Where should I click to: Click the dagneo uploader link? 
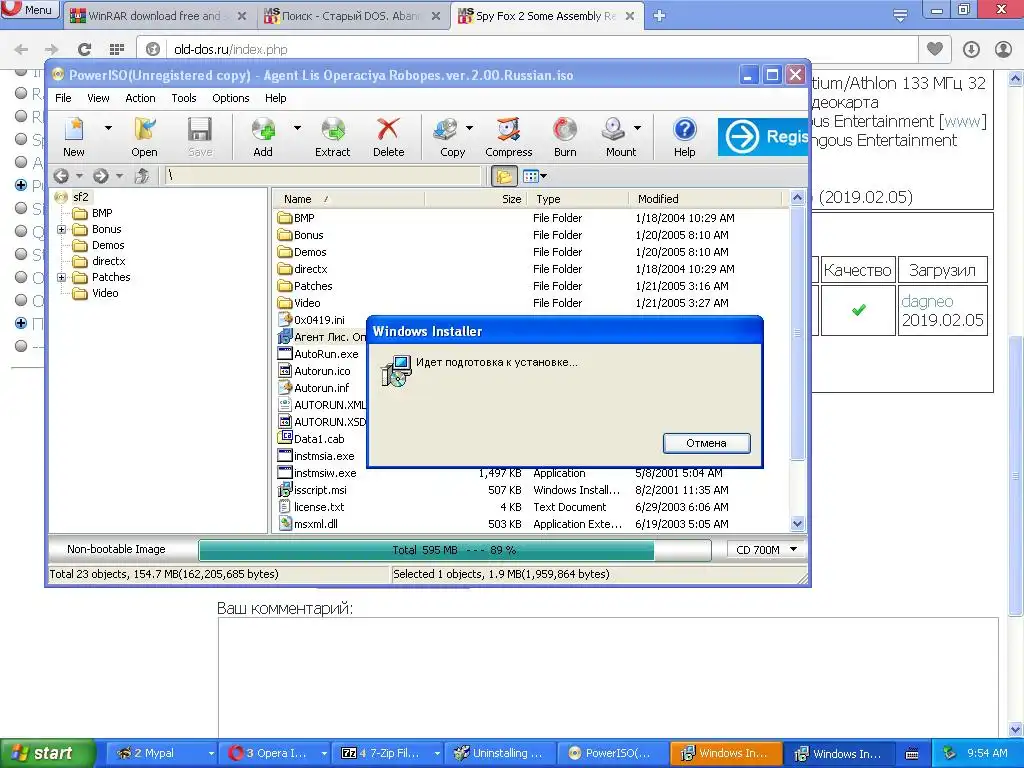(x=927, y=301)
